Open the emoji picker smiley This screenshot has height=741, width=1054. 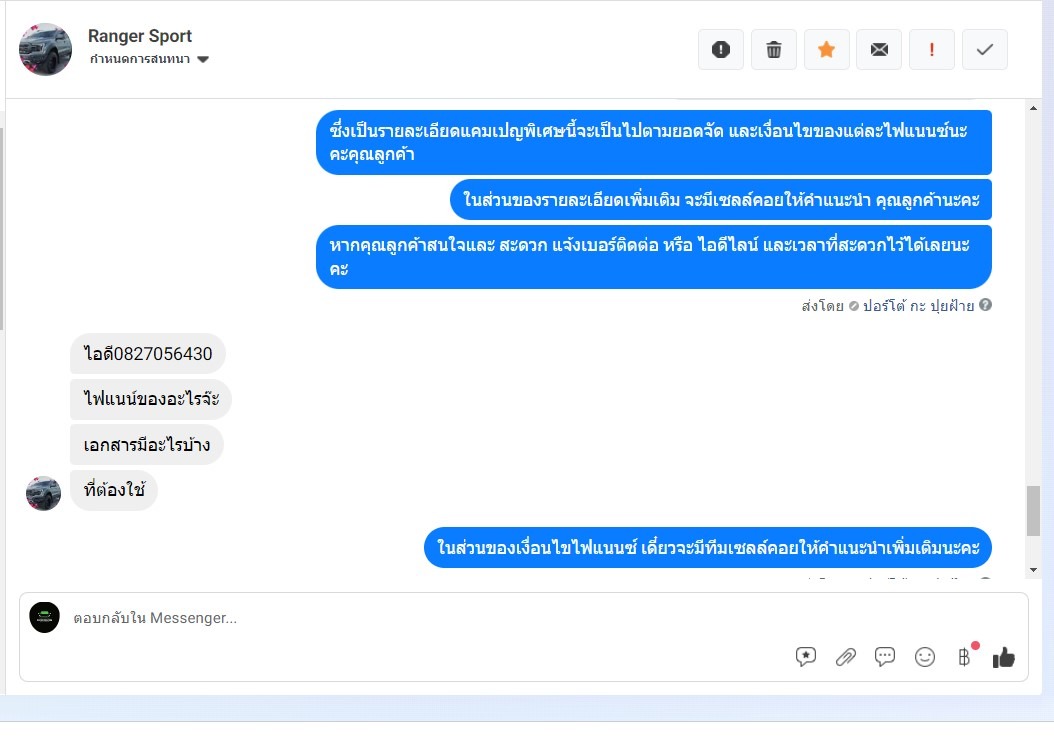click(925, 657)
